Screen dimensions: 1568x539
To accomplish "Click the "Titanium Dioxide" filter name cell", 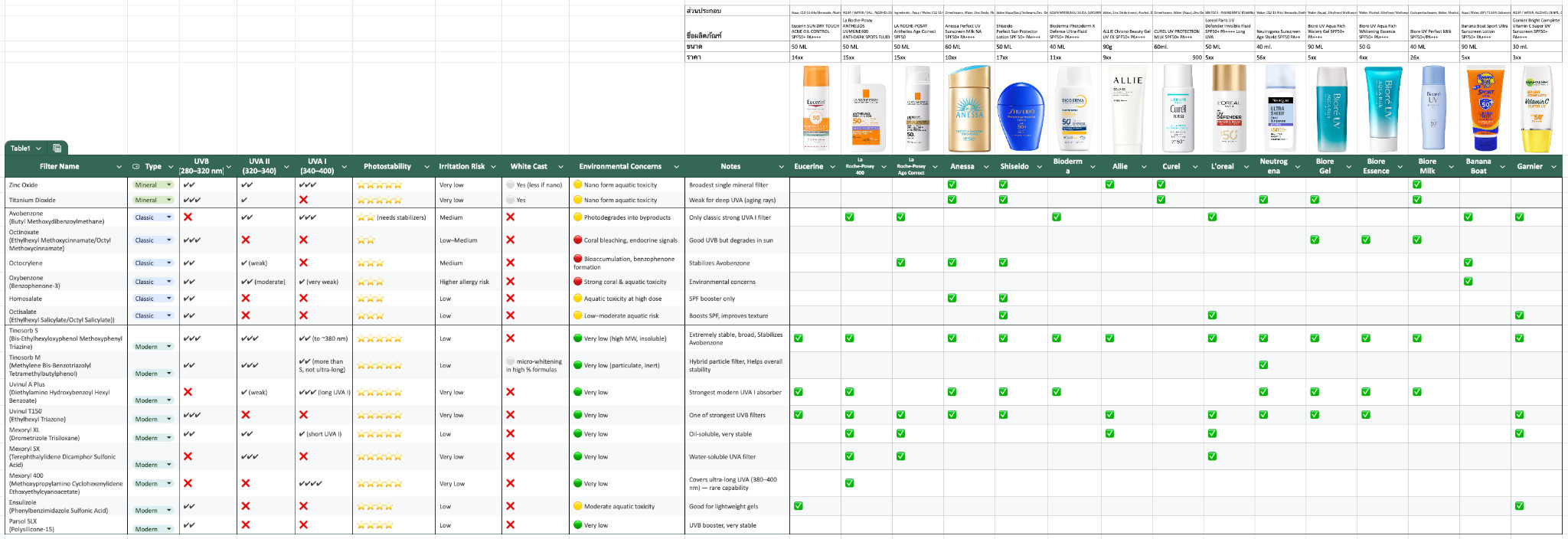I will pos(67,200).
